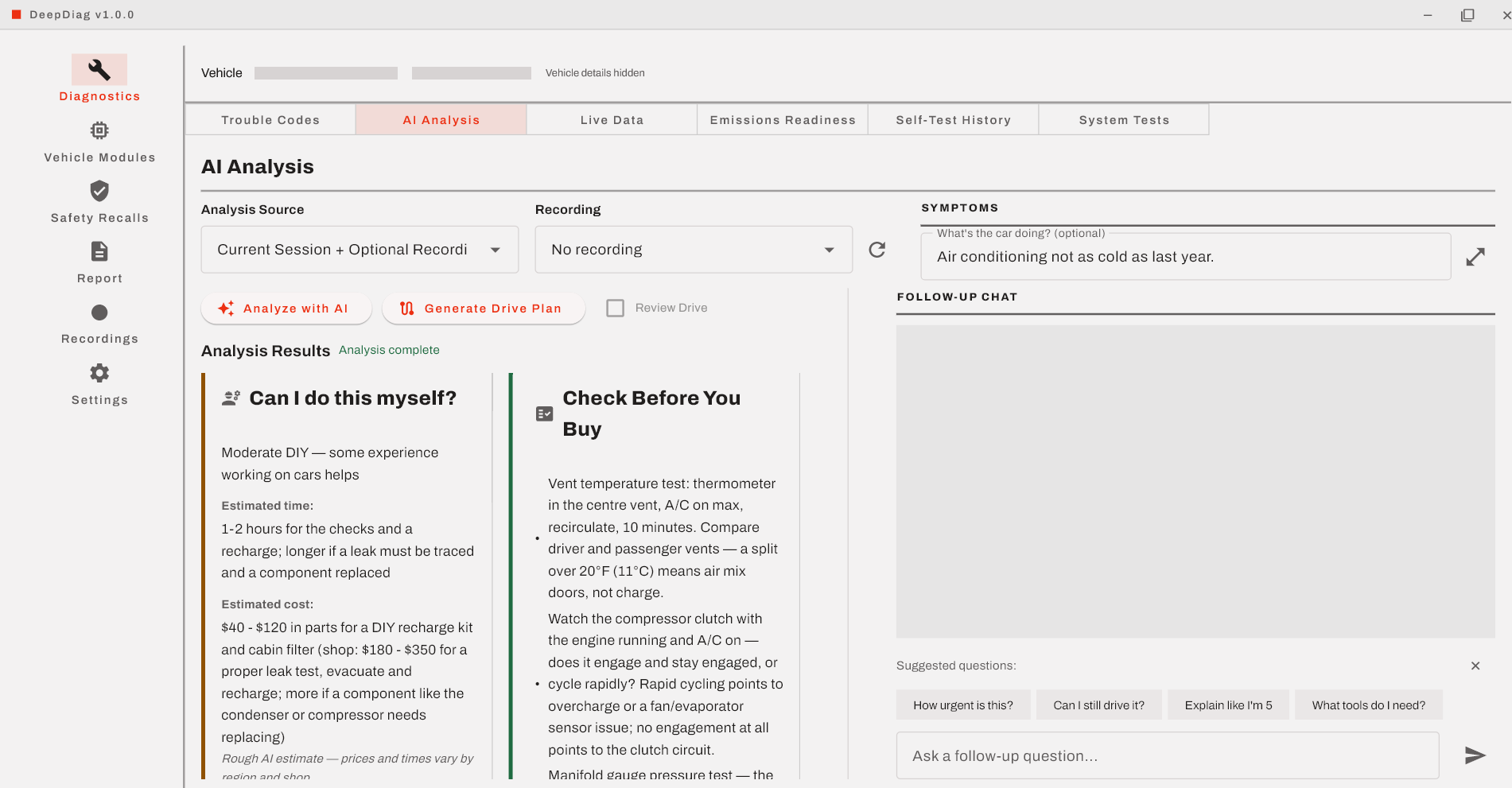Open the Emissions Readiness tab
The height and width of the screenshot is (788, 1512).
pyautogui.click(x=783, y=120)
